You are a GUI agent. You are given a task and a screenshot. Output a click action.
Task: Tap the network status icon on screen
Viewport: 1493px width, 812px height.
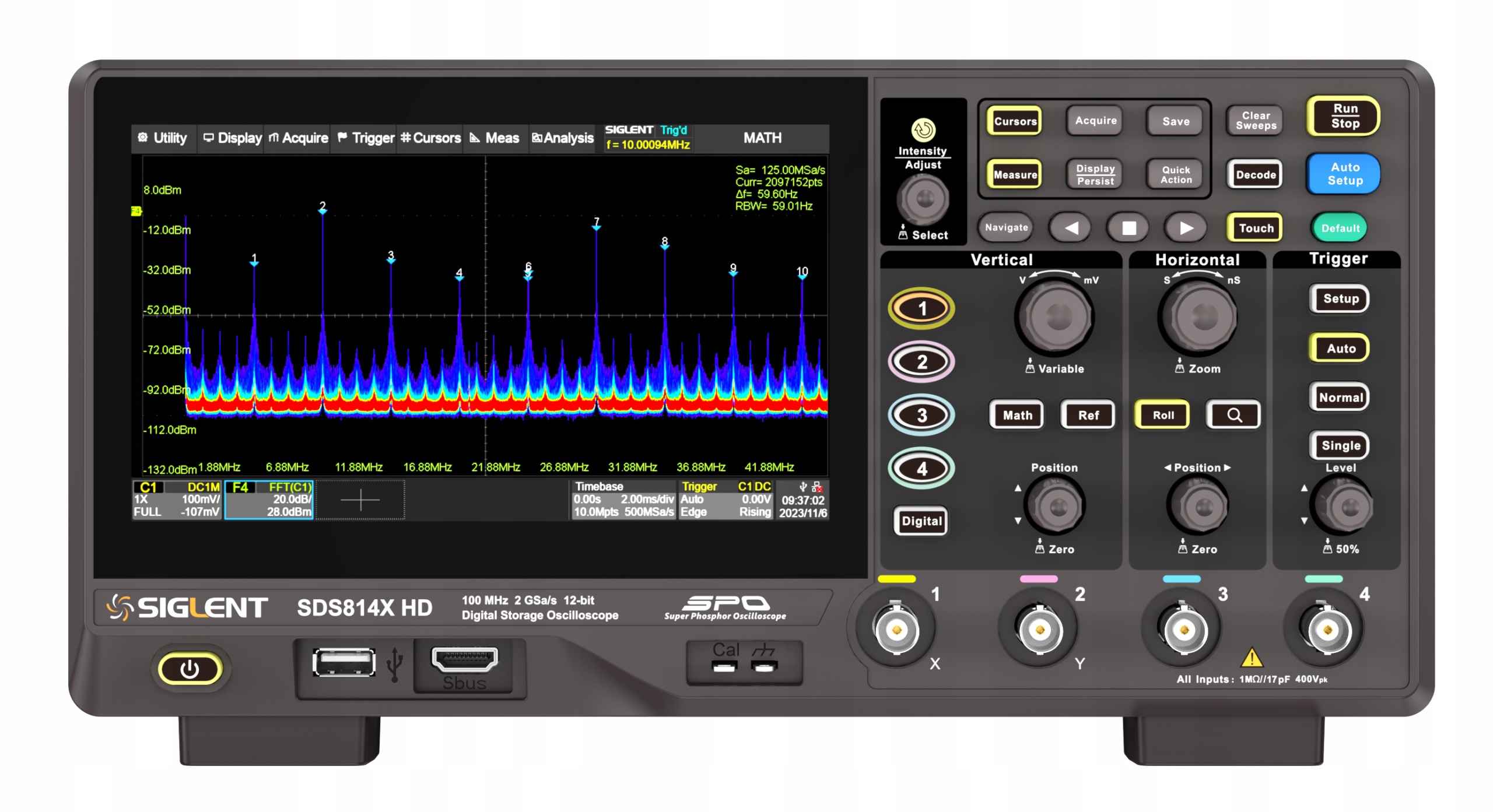click(x=817, y=487)
